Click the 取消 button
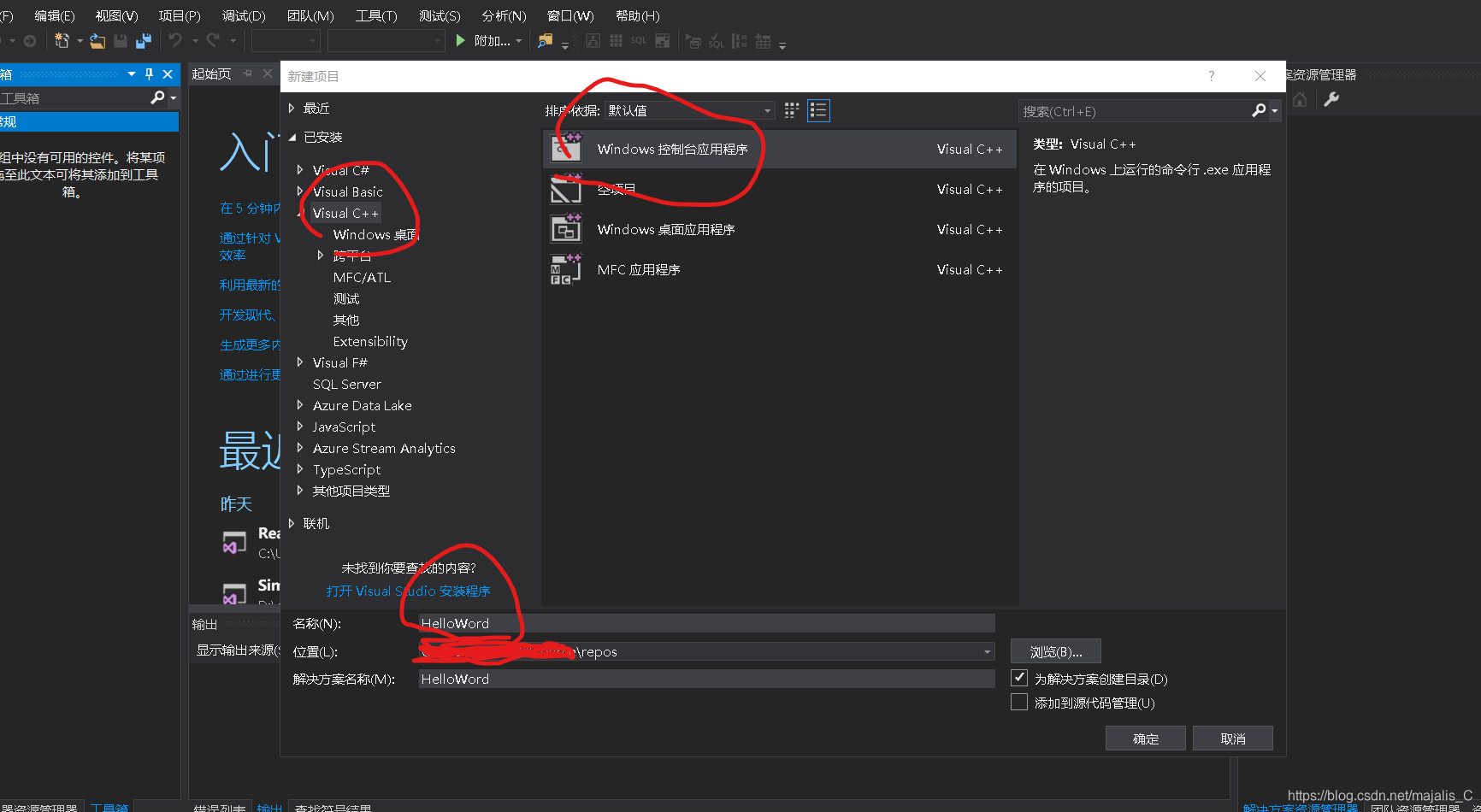Viewport: 1481px width, 812px height. tap(1233, 738)
